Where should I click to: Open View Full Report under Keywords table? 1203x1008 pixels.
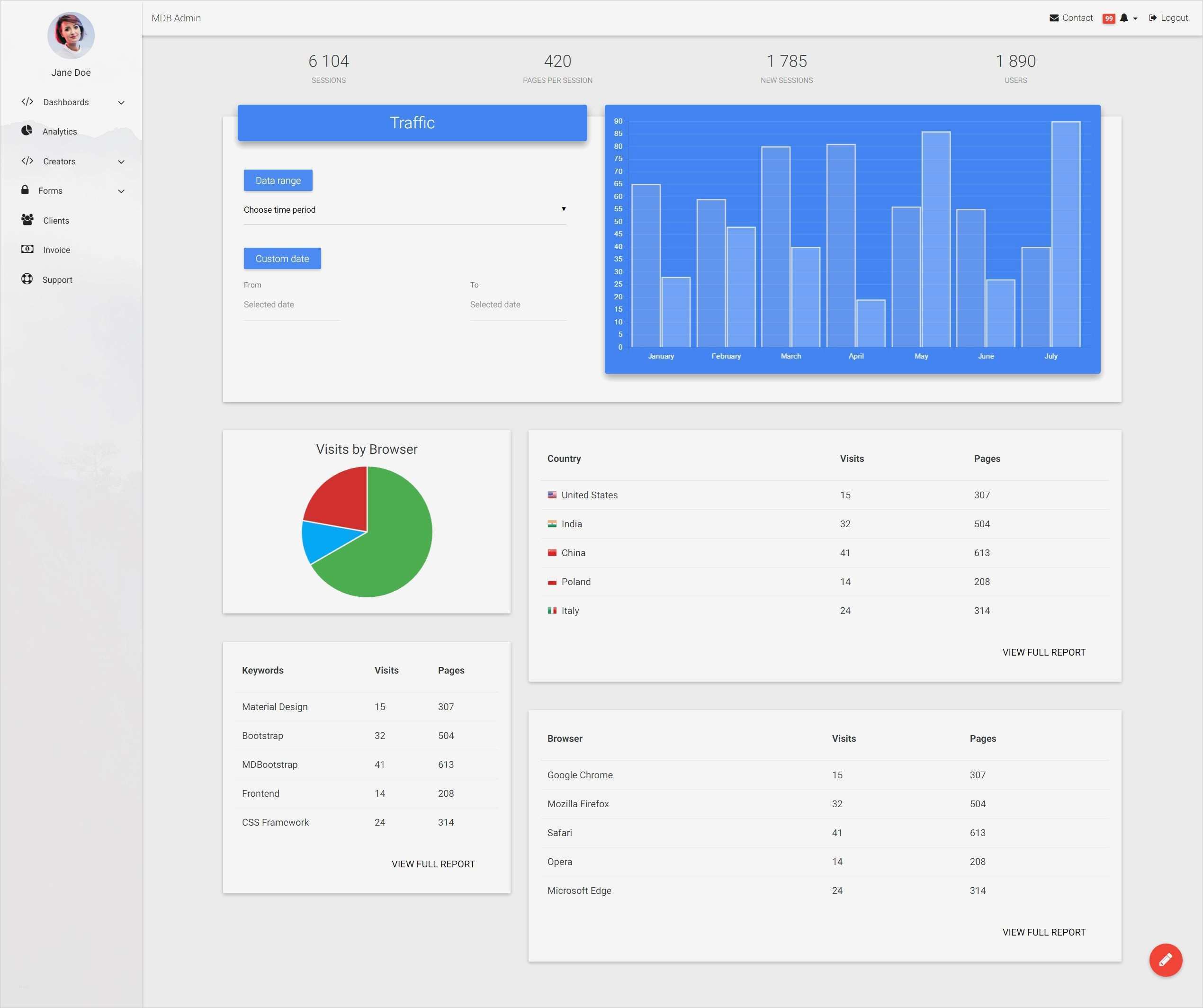tap(433, 864)
